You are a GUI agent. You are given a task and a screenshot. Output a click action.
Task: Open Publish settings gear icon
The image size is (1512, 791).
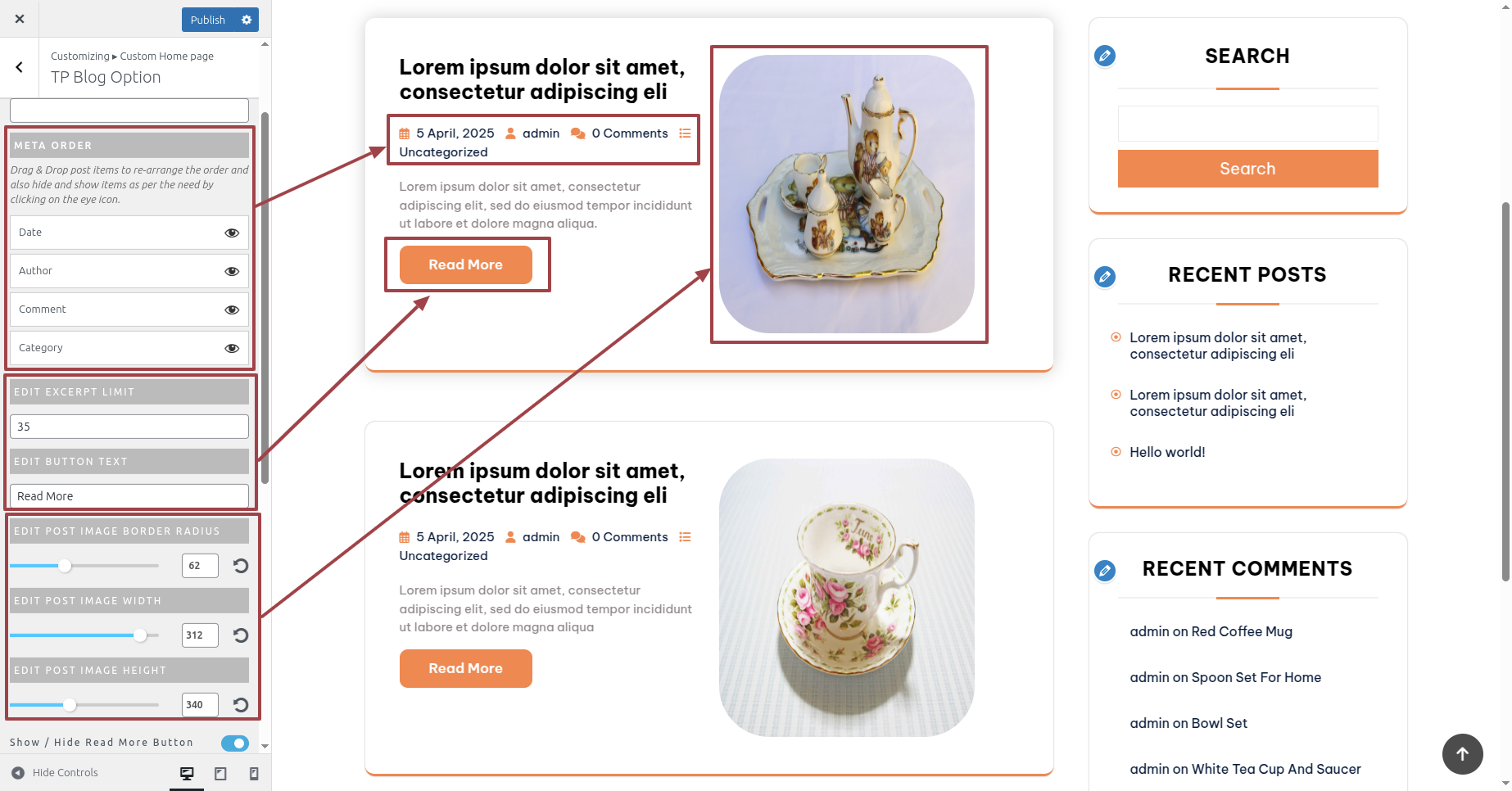[247, 20]
